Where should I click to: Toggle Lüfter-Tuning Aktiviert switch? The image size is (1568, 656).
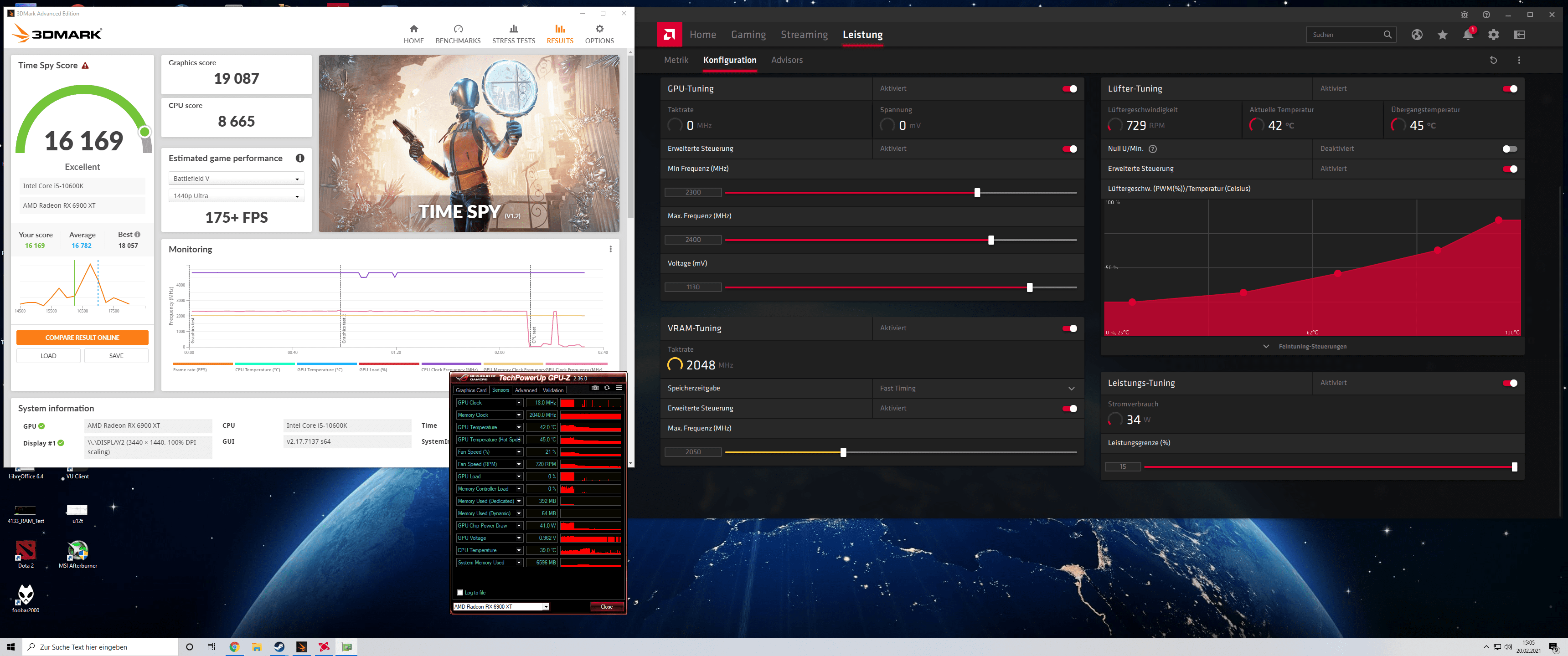[x=1510, y=89]
